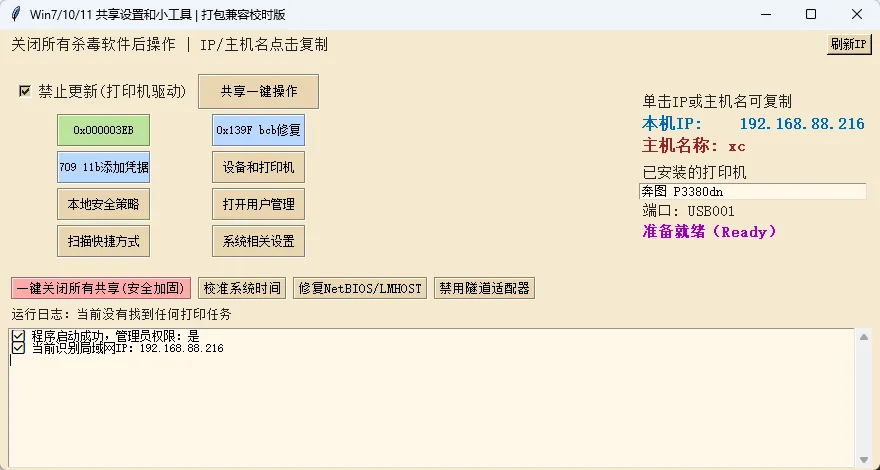Maximize the window
This screenshot has height=470, width=880.
point(811,15)
